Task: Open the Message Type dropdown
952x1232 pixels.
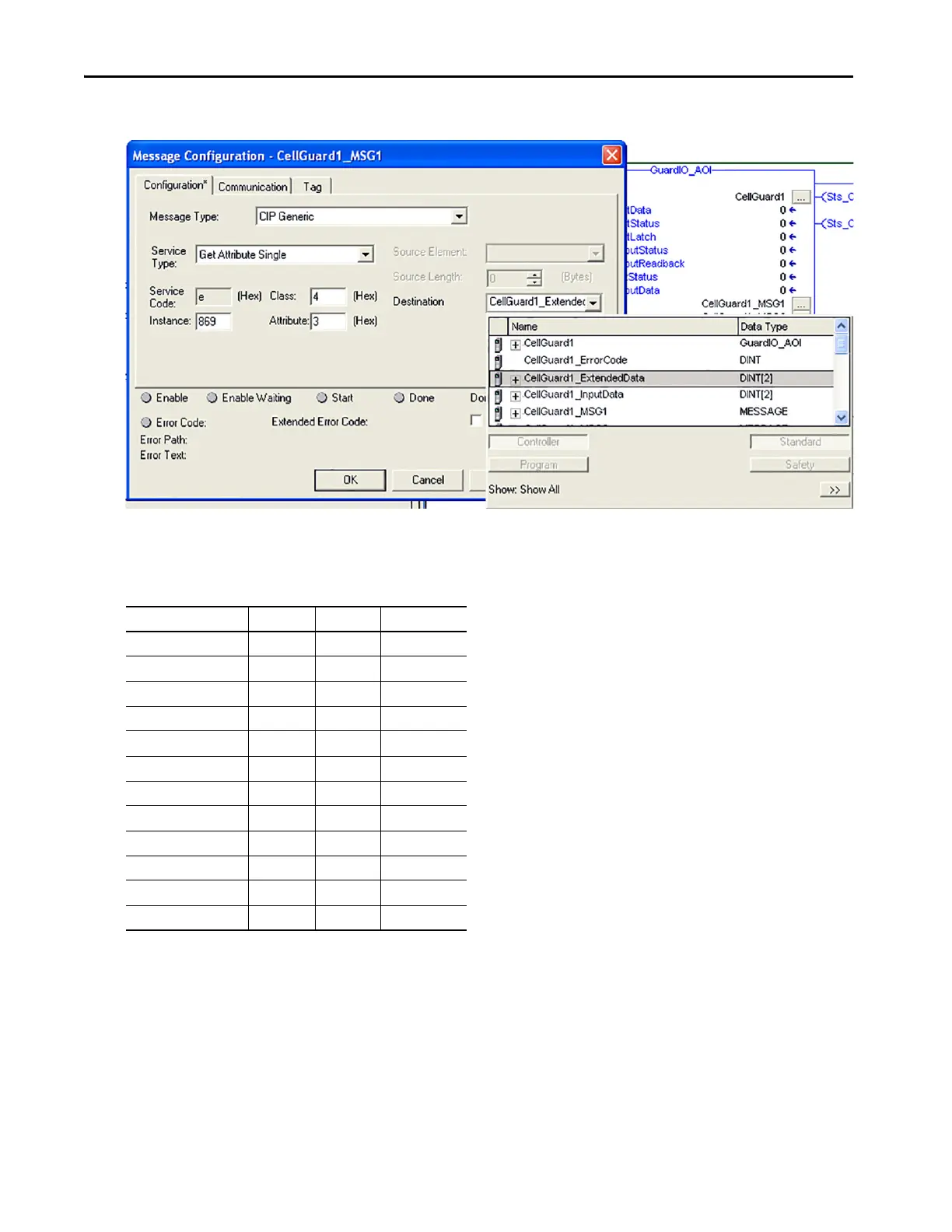Action: pos(459,216)
